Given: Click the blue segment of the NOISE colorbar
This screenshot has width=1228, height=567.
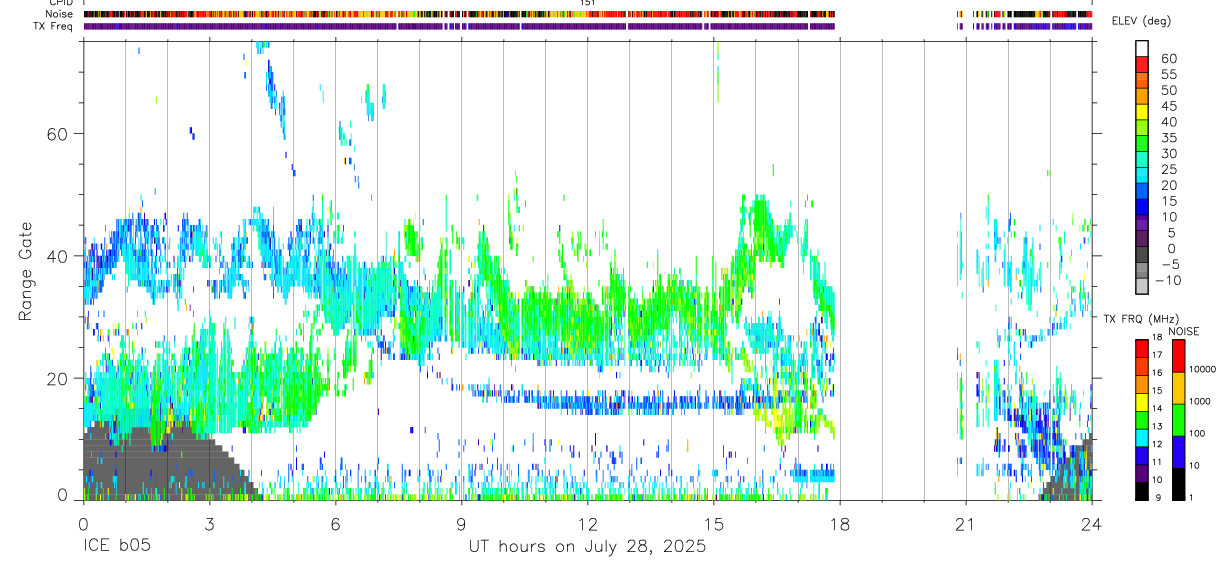Looking at the screenshot, I should 1178,452.
